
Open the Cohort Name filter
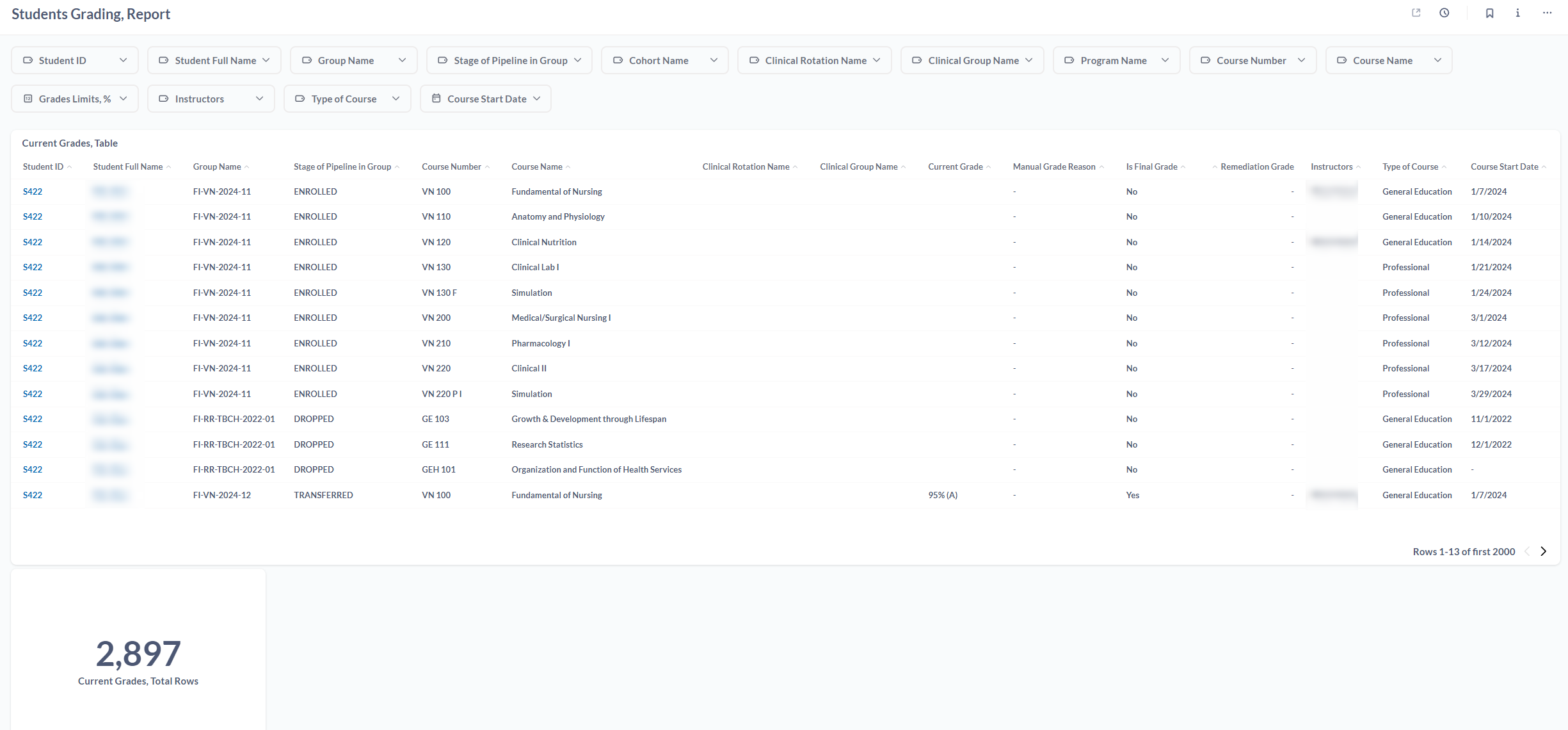[x=664, y=60]
